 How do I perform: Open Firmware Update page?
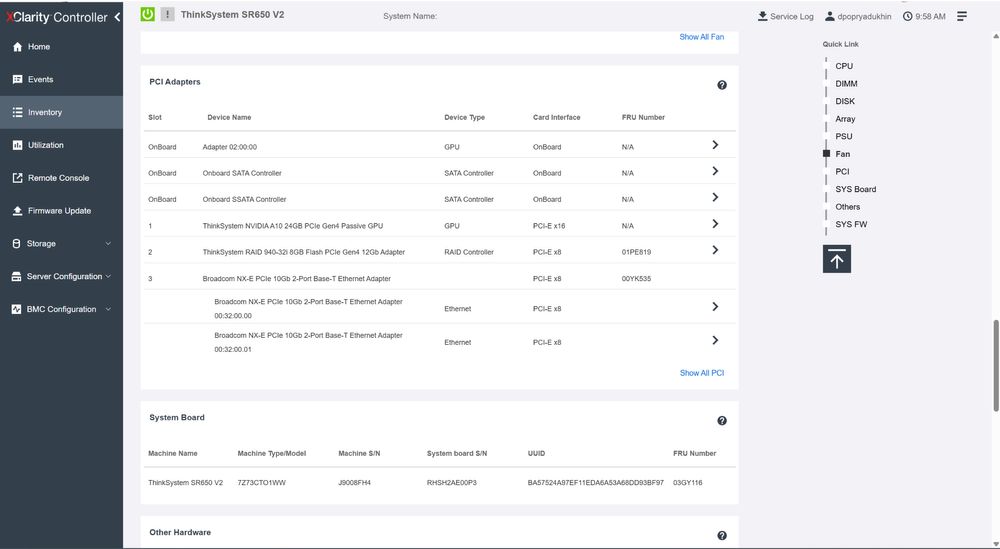(61, 210)
